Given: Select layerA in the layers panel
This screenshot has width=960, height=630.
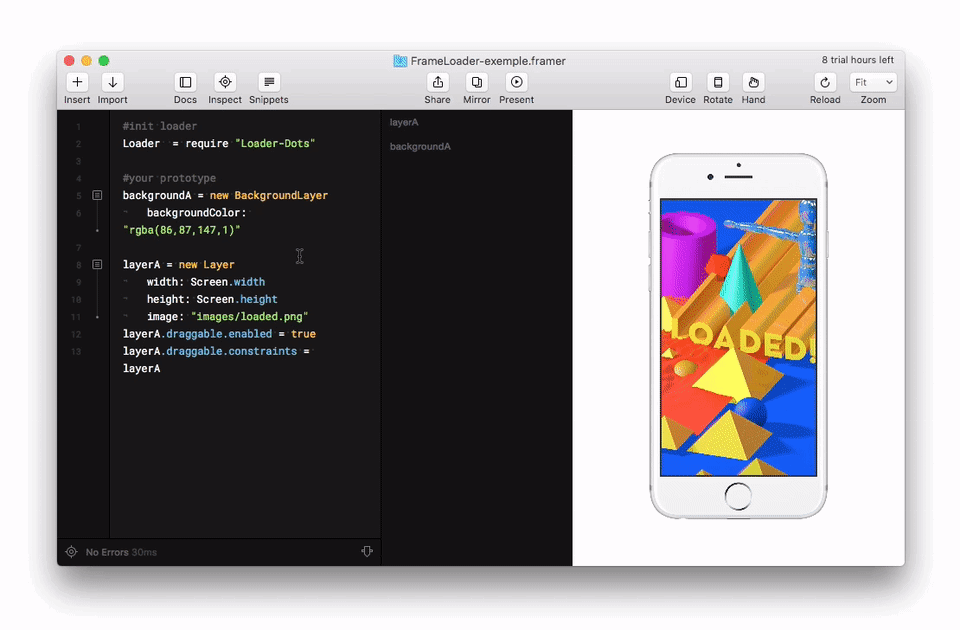Looking at the screenshot, I should [404, 121].
